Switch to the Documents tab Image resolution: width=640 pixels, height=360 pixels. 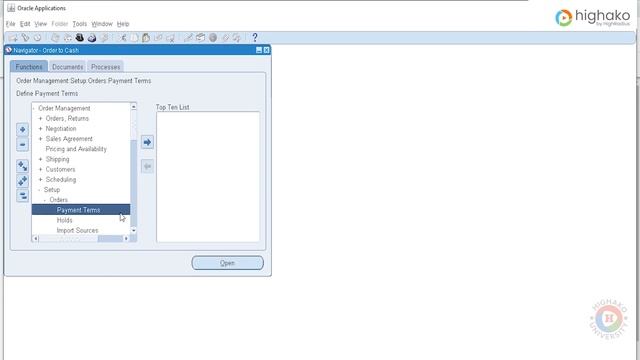67,67
